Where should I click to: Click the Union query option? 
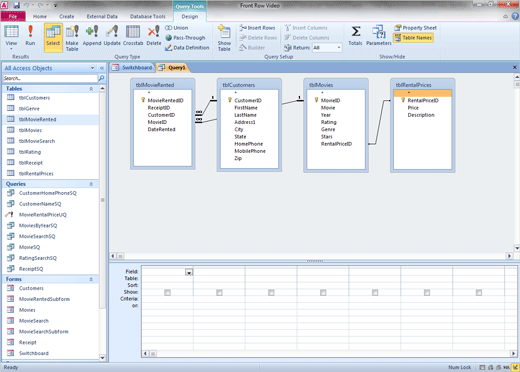click(x=177, y=28)
